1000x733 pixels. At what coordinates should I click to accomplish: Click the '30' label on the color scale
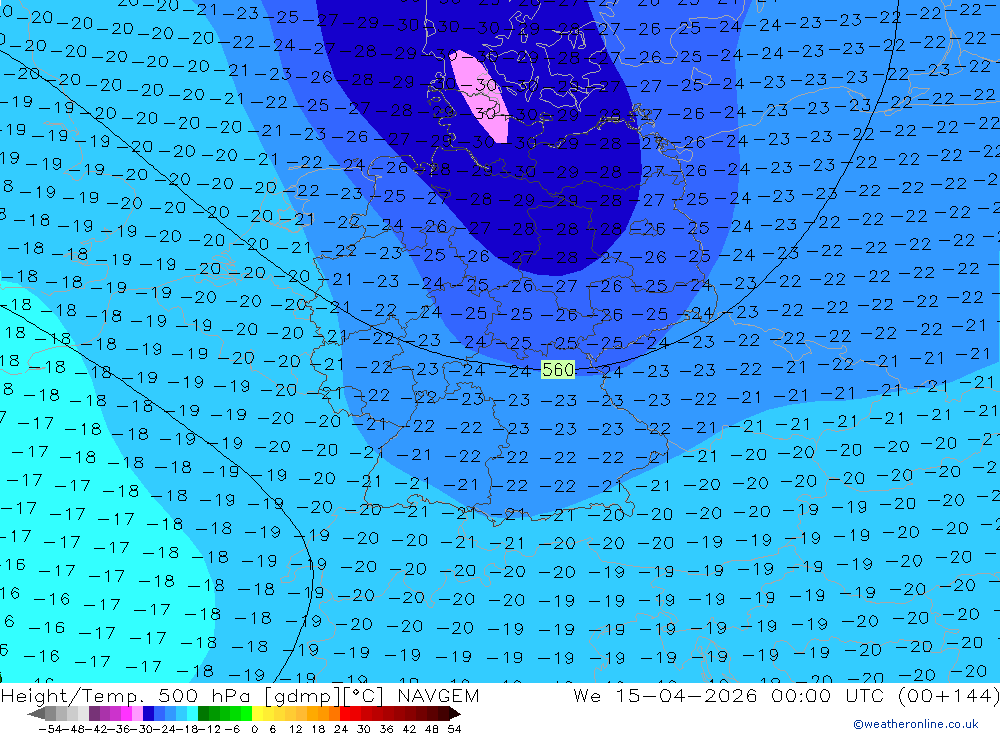click(364, 728)
